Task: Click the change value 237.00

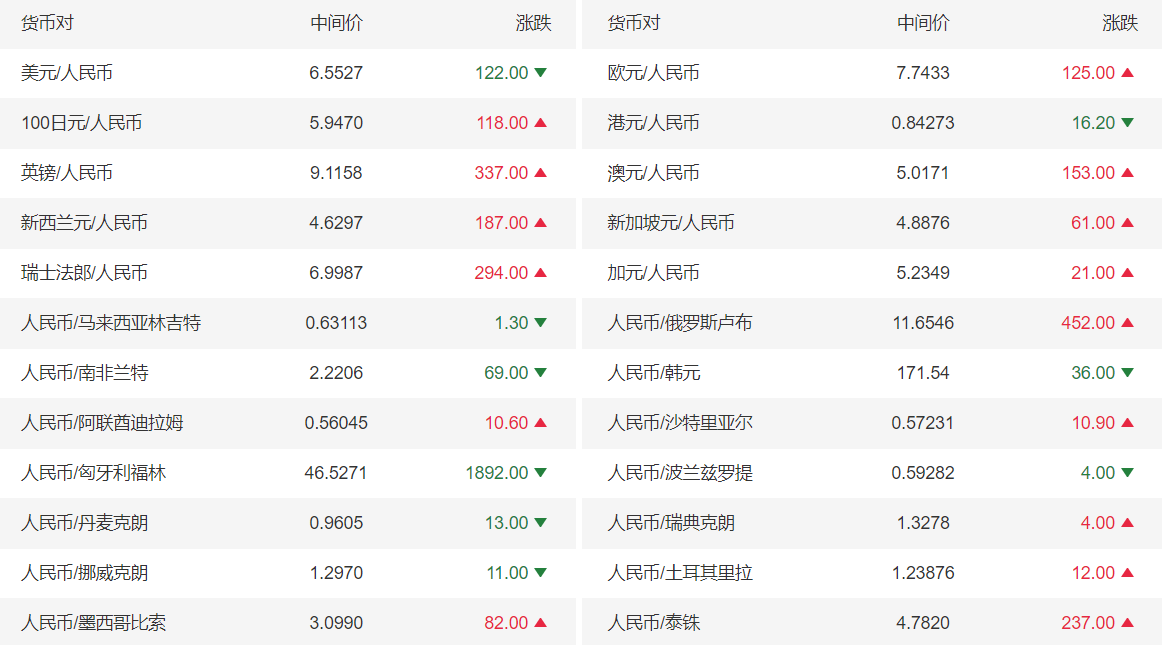Action: [1088, 622]
